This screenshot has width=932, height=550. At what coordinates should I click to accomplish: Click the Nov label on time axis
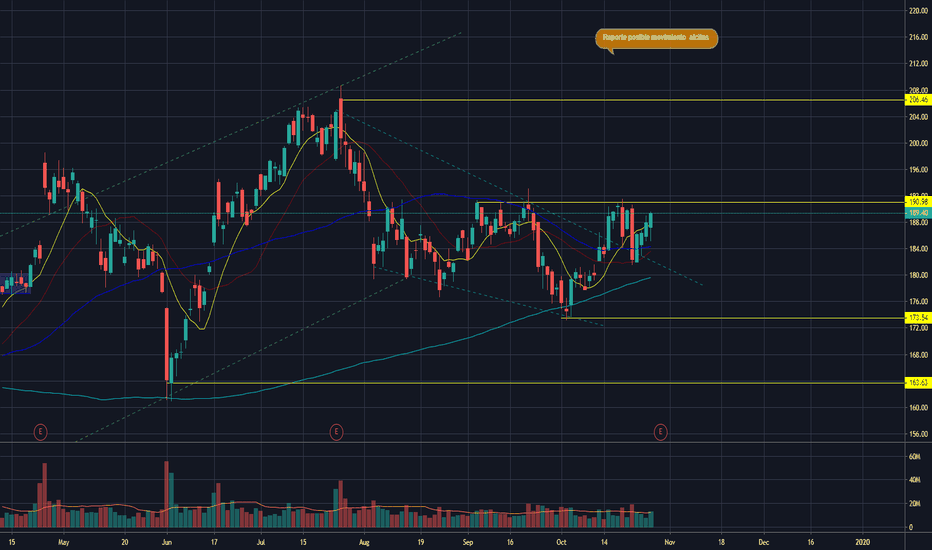pyautogui.click(x=669, y=542)
